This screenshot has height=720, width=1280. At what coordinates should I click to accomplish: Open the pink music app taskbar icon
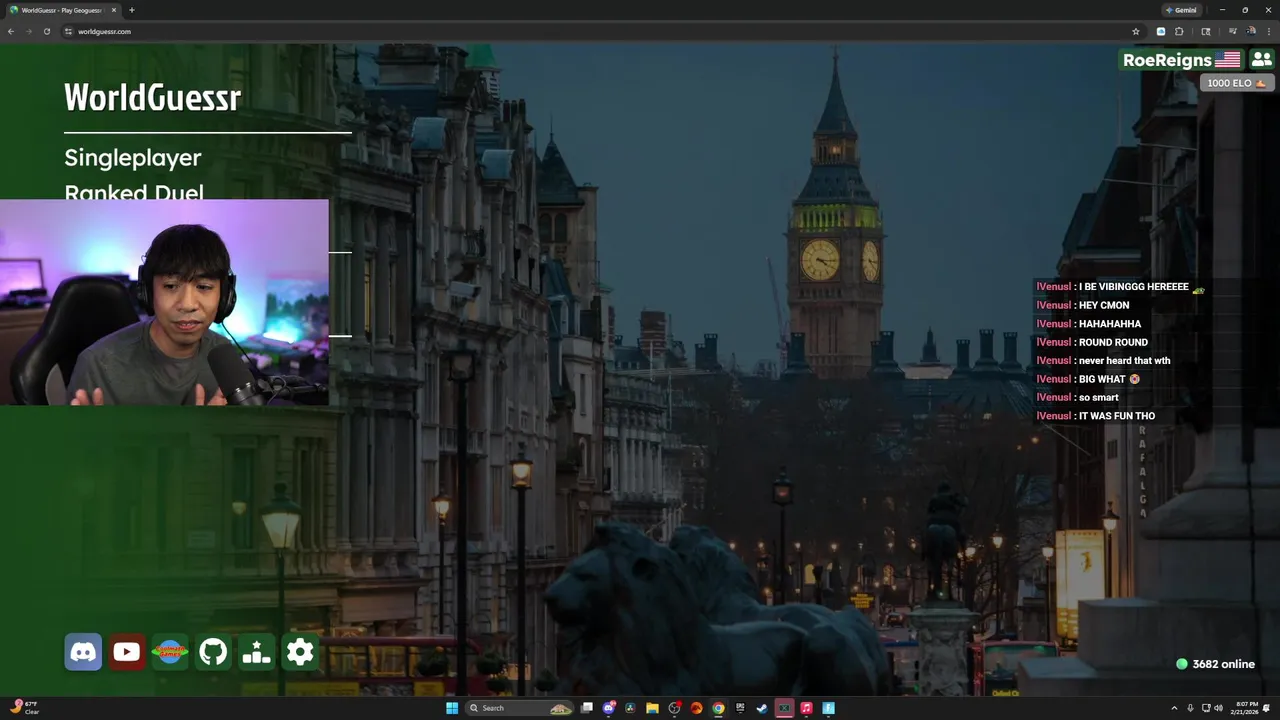[806, 708]
